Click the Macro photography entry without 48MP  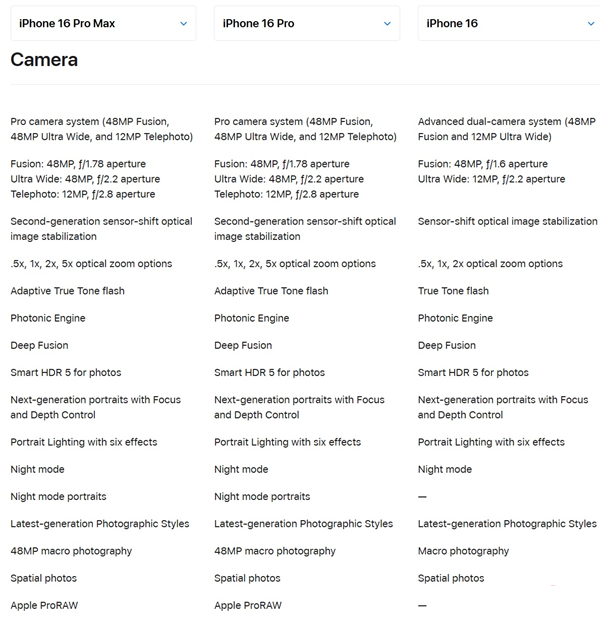pyautogui.click(x=463, y=551)
